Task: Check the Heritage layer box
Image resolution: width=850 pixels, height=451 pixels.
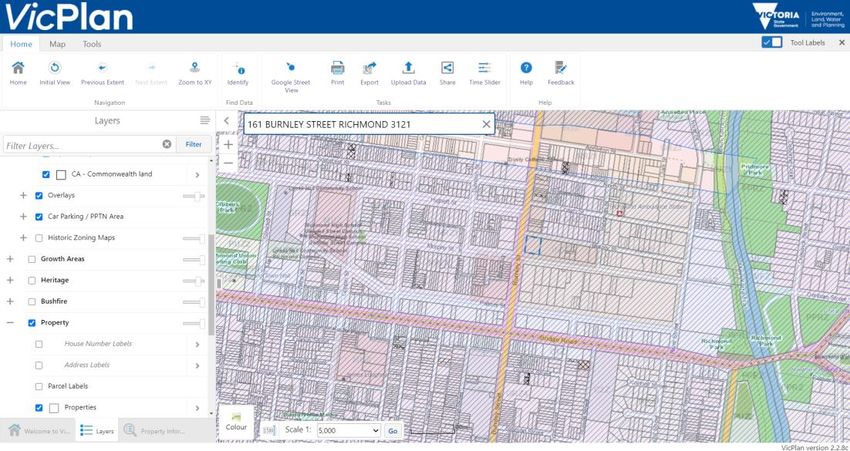Action: point(31,280)
